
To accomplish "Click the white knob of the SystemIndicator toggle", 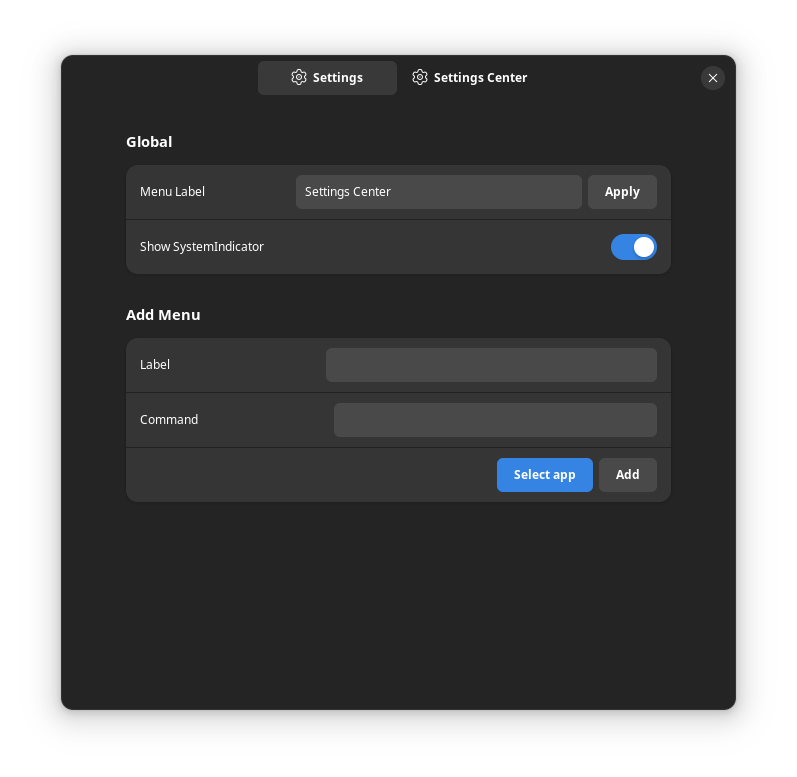I will pos(644,247).
